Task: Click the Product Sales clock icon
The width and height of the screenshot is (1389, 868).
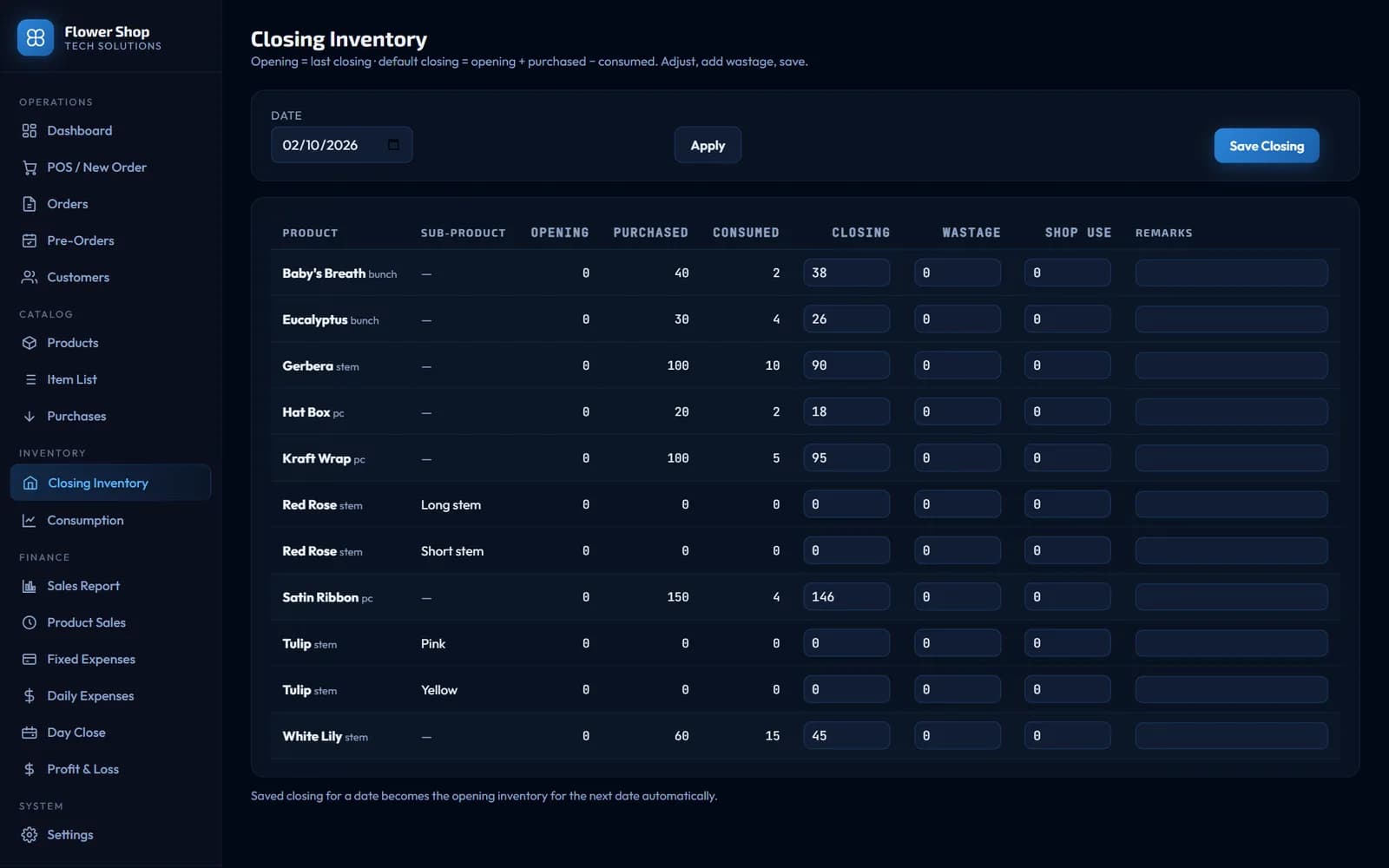Action: (30, 622)
